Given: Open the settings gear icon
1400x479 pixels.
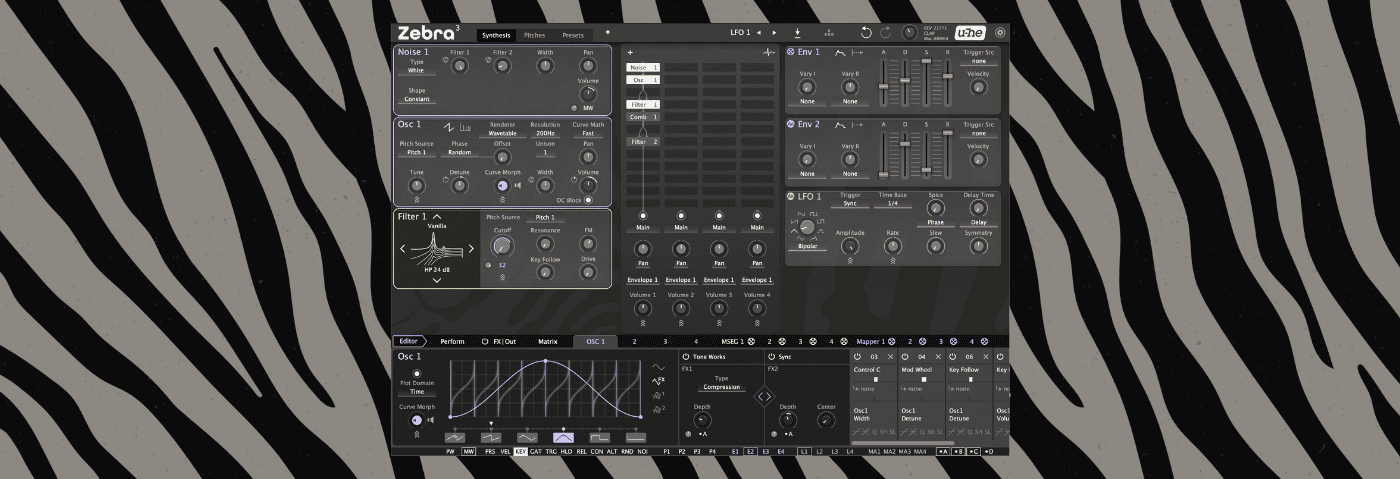Looking at the screenshot, I should tap(999, 33).
